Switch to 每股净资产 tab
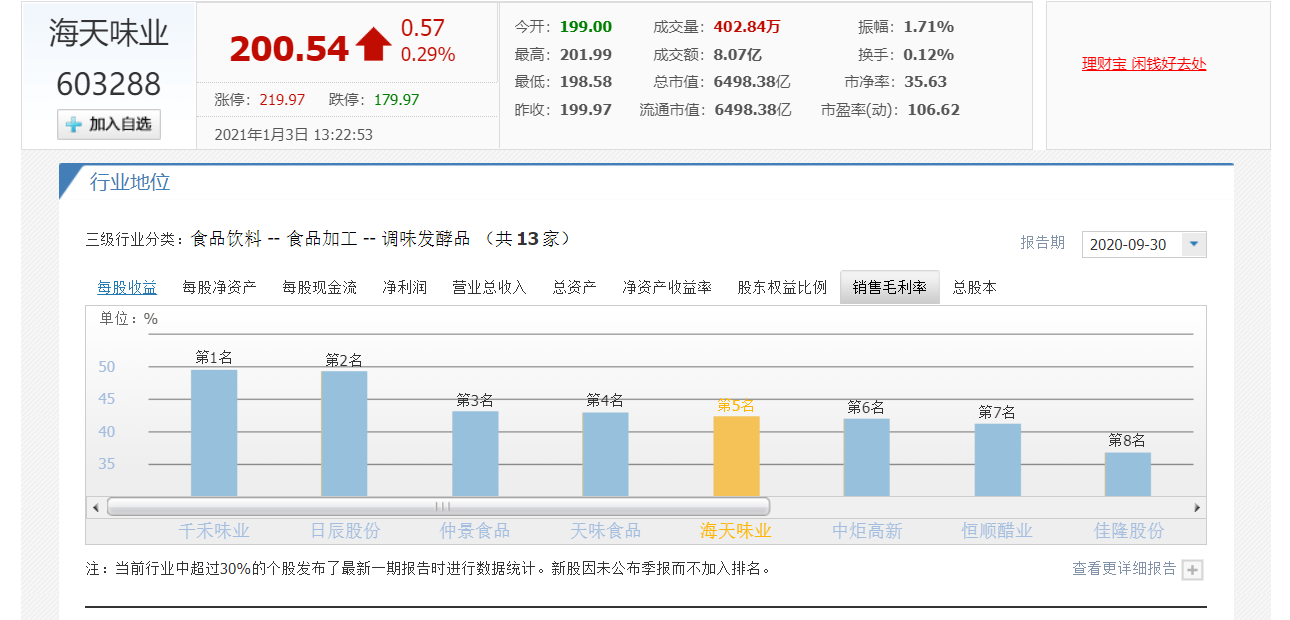Screen dimensions: 1290x620 click(x=219, y=287)
